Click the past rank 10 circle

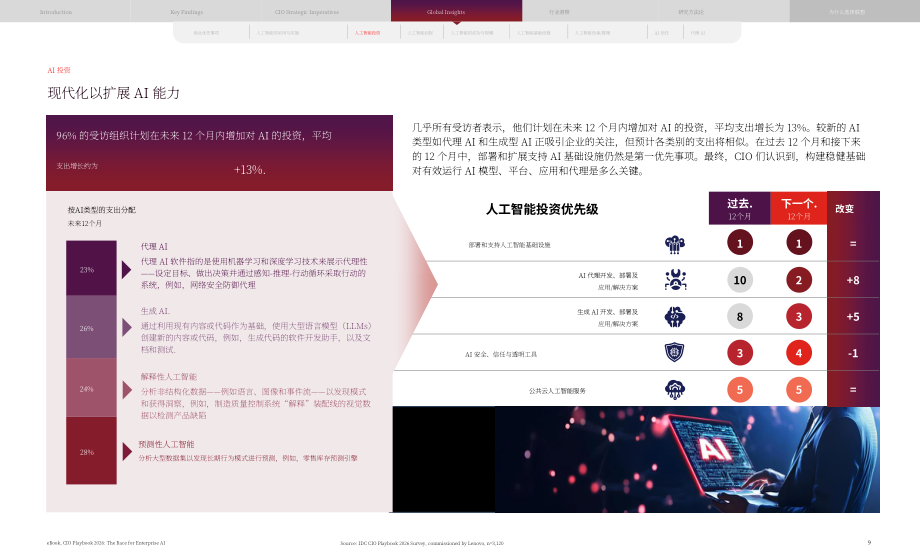[740, 280]
